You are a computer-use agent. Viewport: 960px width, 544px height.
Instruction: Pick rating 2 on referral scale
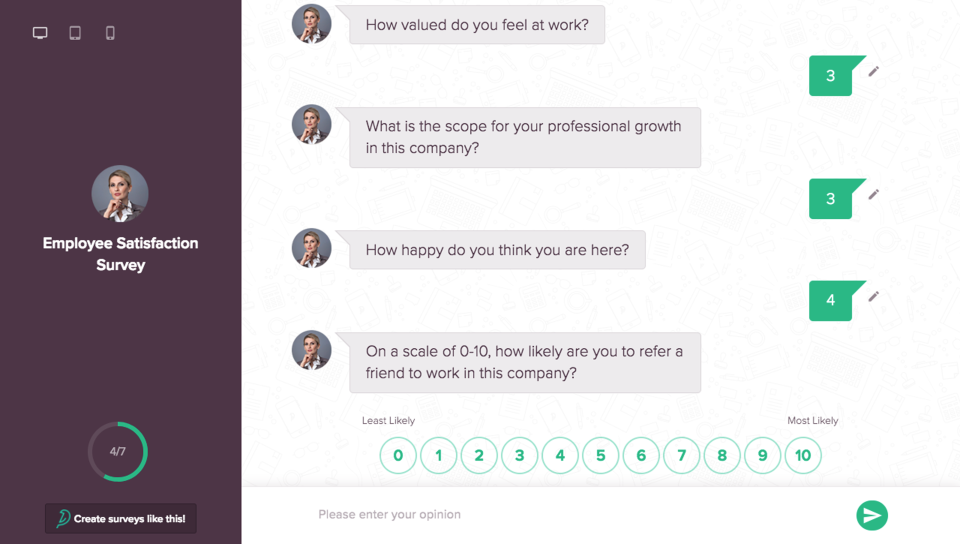(479, 456)
